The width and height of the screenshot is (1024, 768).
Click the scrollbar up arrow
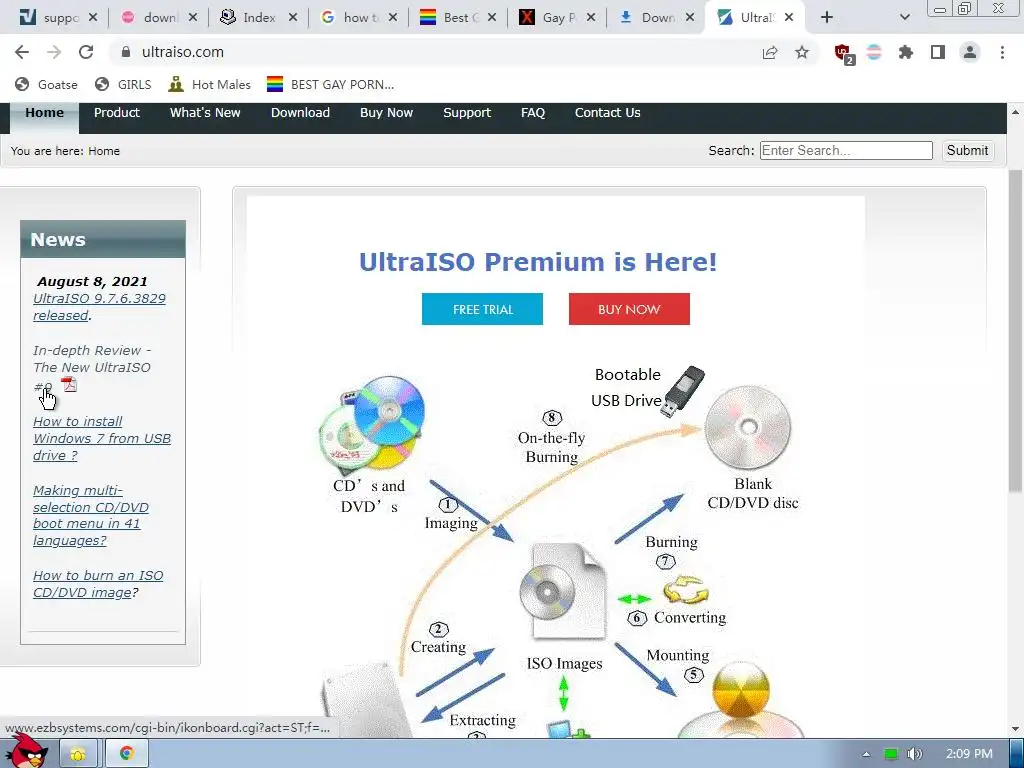[1015, 112]
